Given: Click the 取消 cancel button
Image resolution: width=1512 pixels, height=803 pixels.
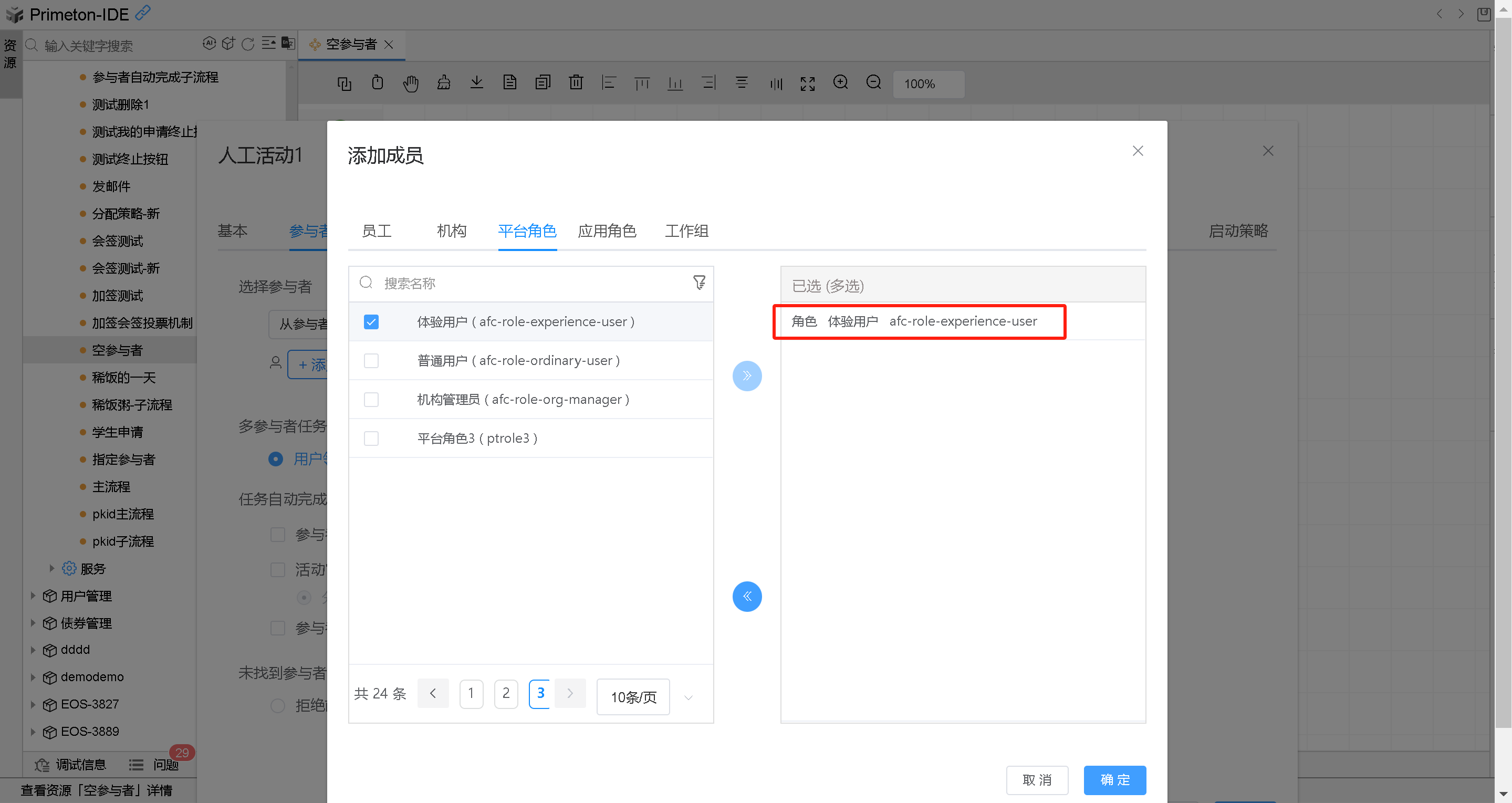Looking at the screenshot, I should click(x=1037, y=779).
